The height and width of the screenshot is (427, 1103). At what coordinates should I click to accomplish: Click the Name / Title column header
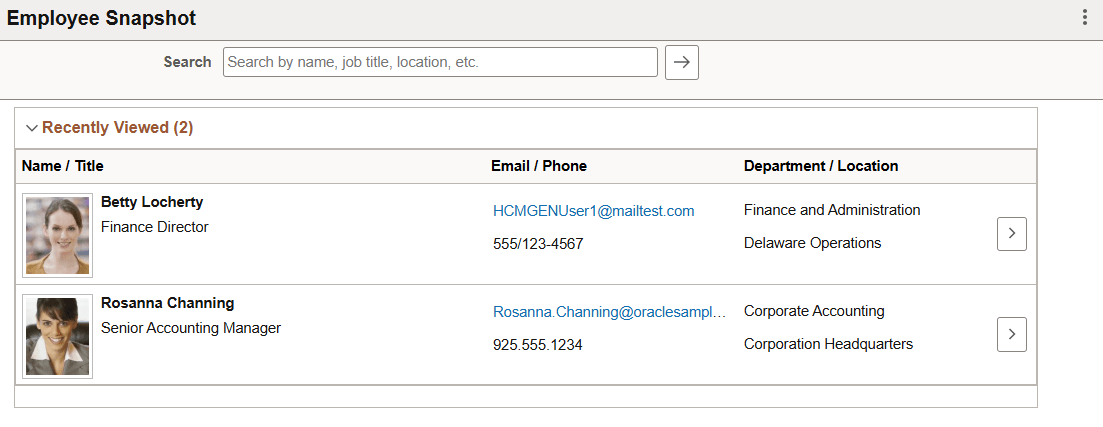tap(63, 166)
